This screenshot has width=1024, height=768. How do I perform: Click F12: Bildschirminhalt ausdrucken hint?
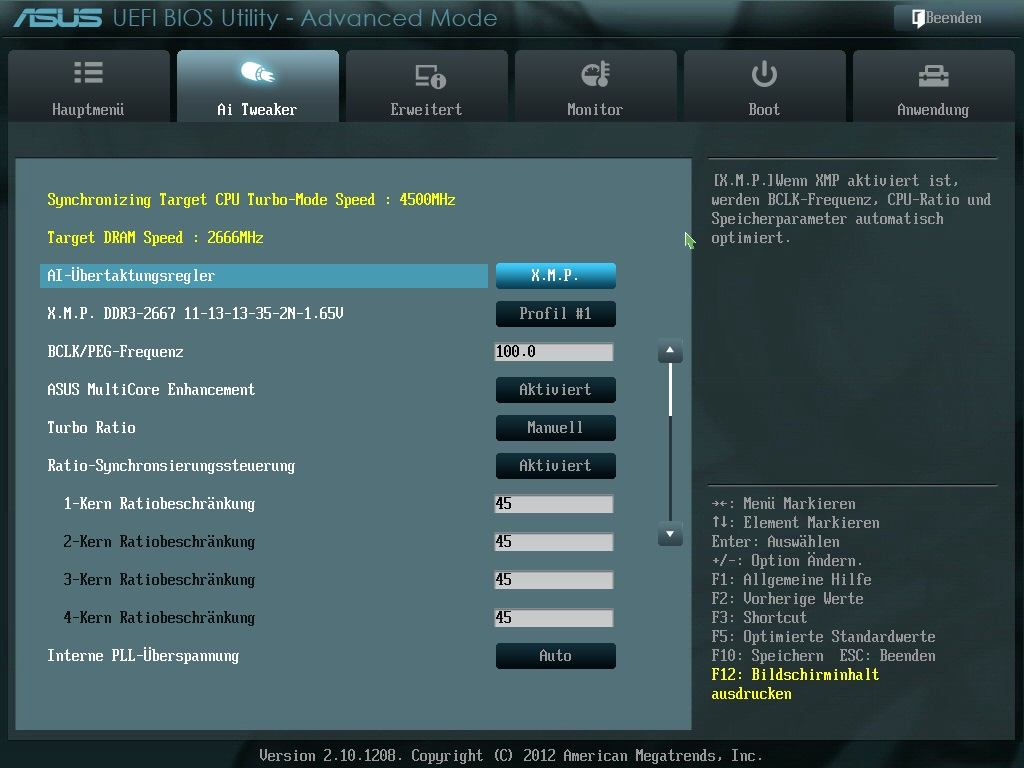795,684
